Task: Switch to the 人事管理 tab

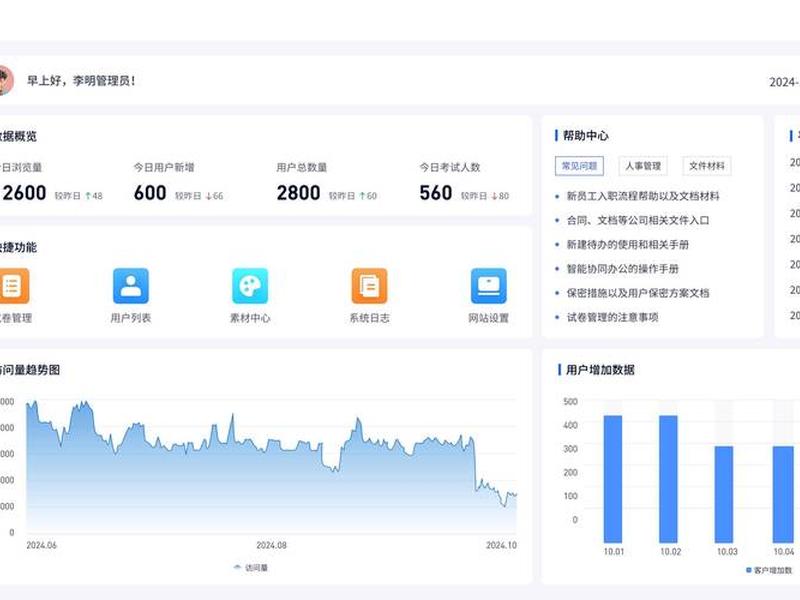Action: pos(643,166)
